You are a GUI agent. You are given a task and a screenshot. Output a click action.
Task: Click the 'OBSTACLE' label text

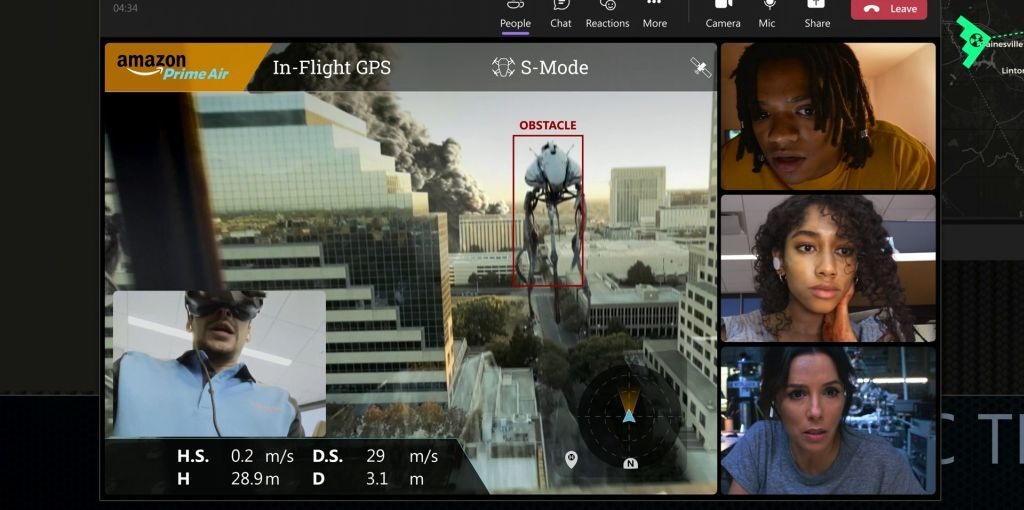pos(548,125)
